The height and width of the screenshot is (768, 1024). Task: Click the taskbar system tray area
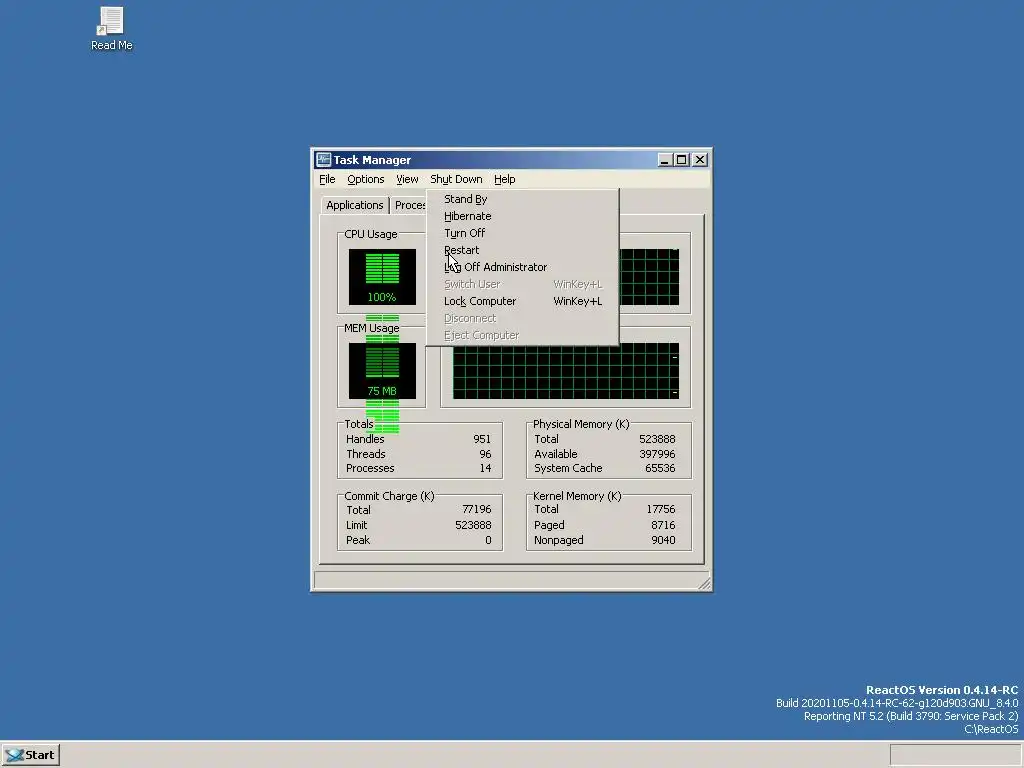pyautogui.click(x=955, y=755)
